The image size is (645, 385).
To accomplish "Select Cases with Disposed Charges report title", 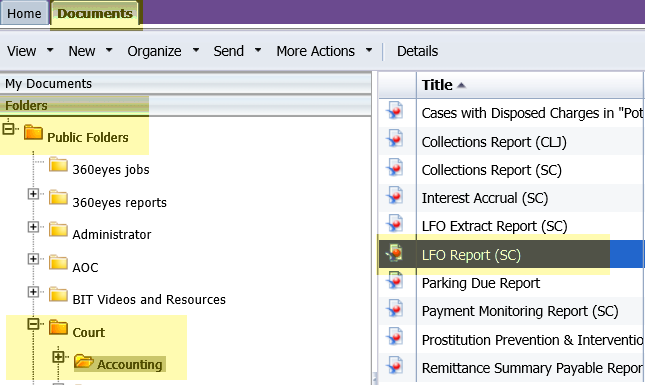I will pos(532,113).
